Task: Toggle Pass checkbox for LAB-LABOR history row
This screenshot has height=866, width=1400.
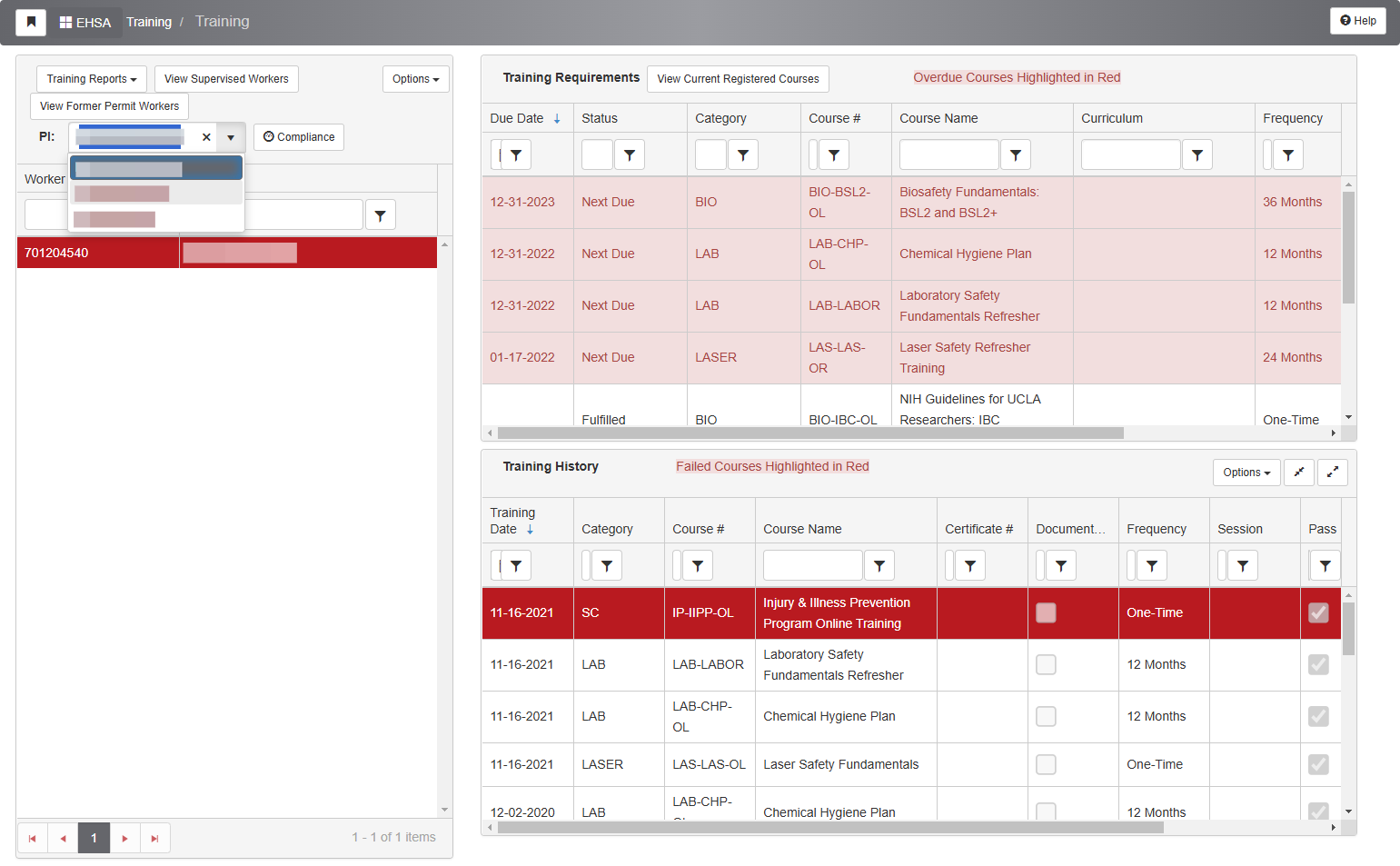Action: point(1318,664)
